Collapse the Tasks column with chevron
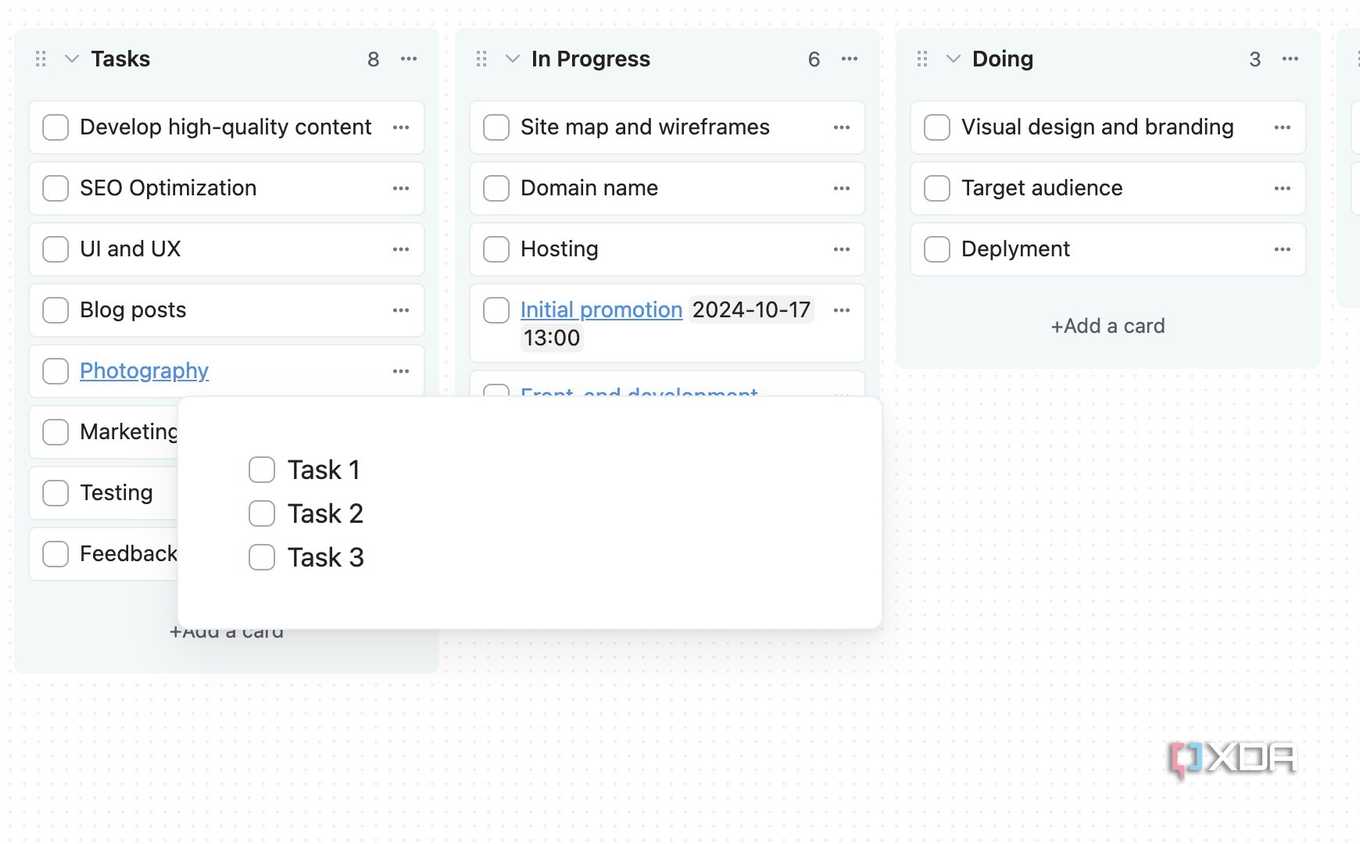Viewport: 1360px width, 844px height. click(72, 59)
